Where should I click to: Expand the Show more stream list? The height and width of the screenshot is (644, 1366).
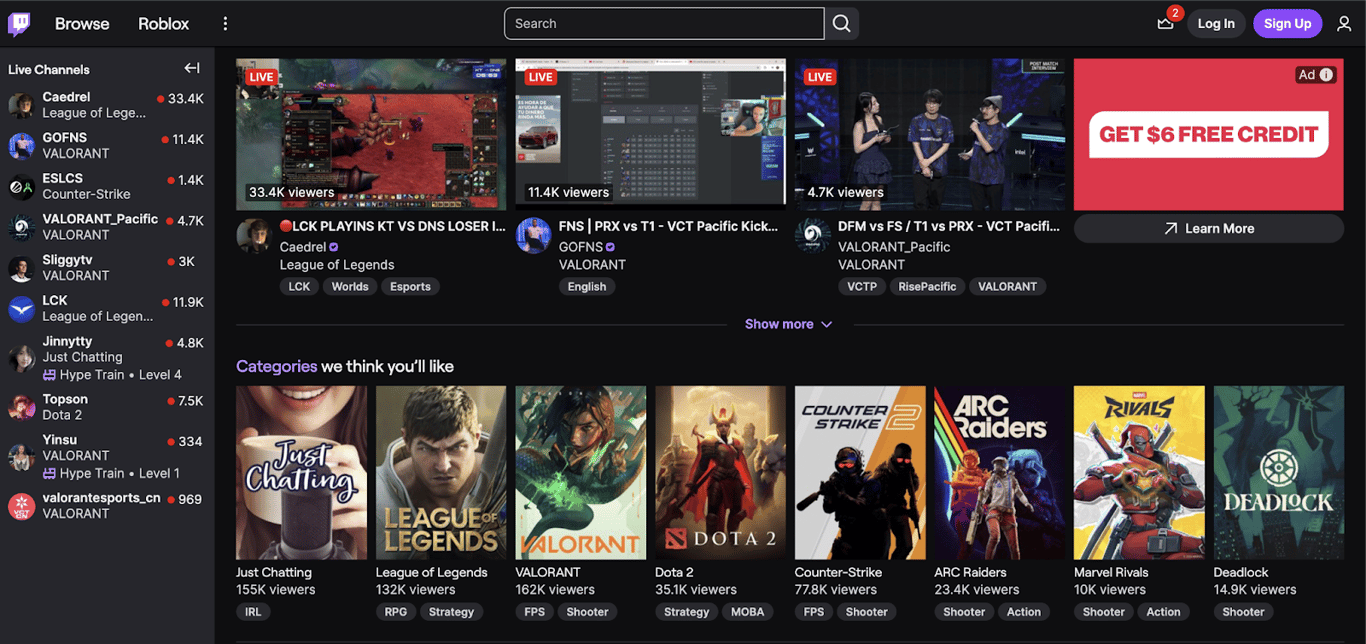point(789,324)
